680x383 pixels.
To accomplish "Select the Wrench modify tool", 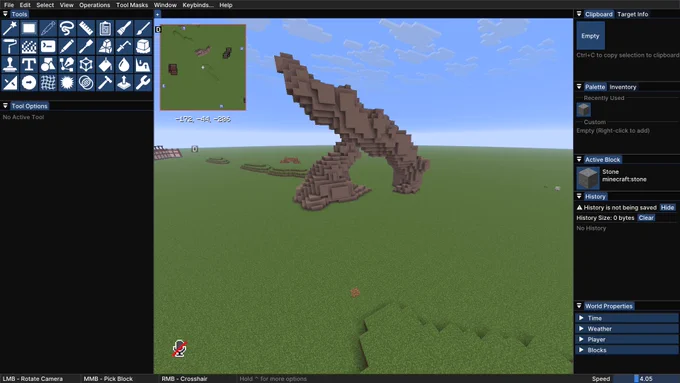I will (x=143, y=82).
